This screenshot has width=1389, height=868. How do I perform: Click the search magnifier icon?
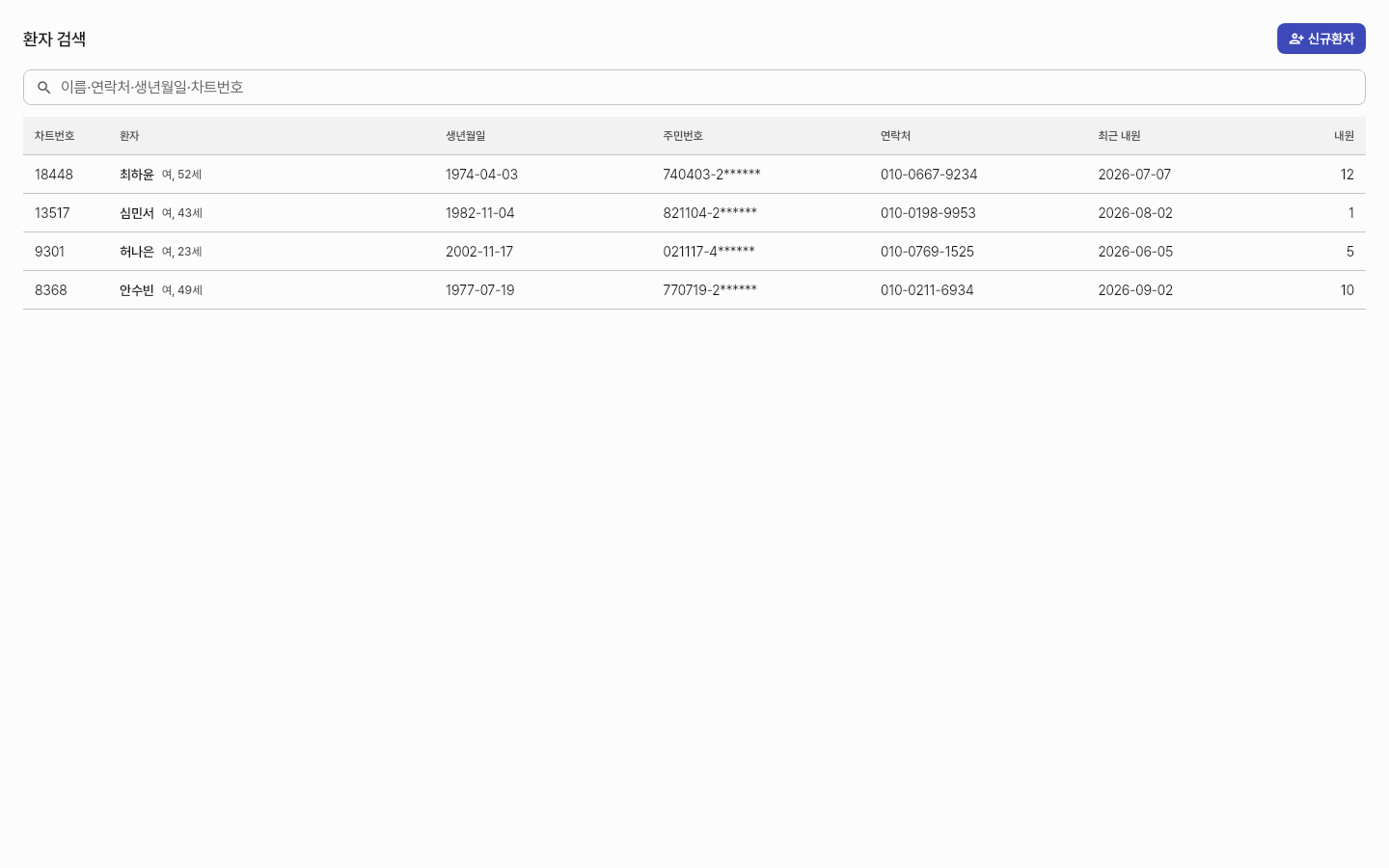[x=43, y=88]
